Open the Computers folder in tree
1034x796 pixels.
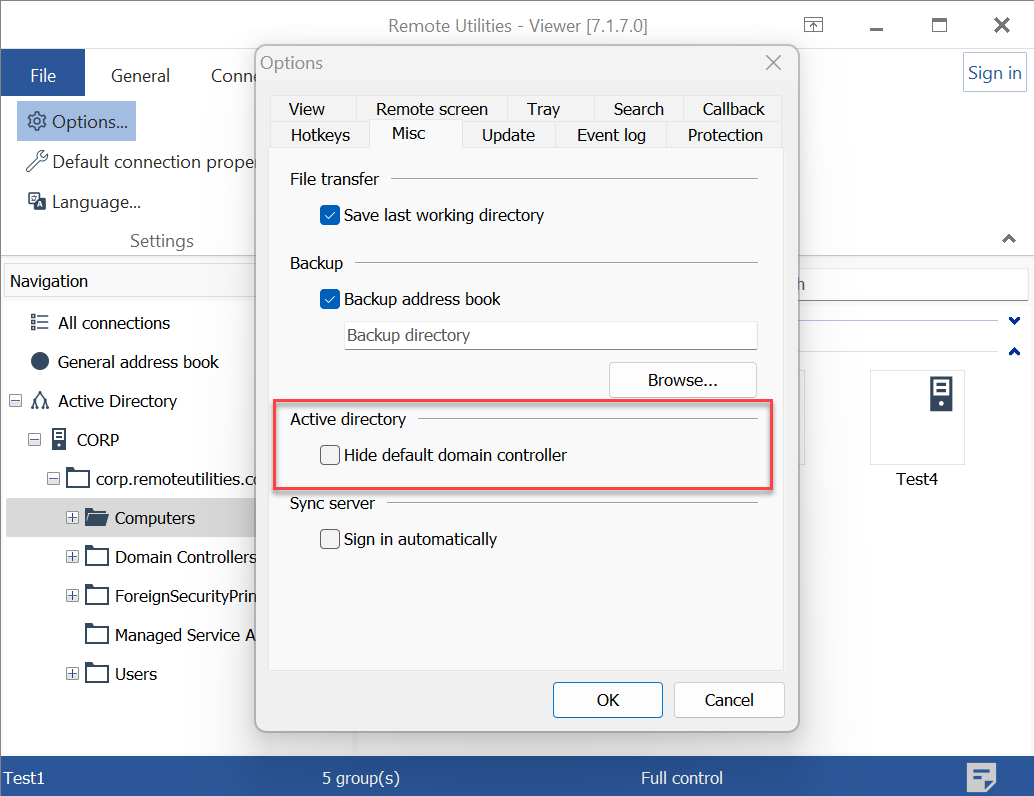coord(154,518)
